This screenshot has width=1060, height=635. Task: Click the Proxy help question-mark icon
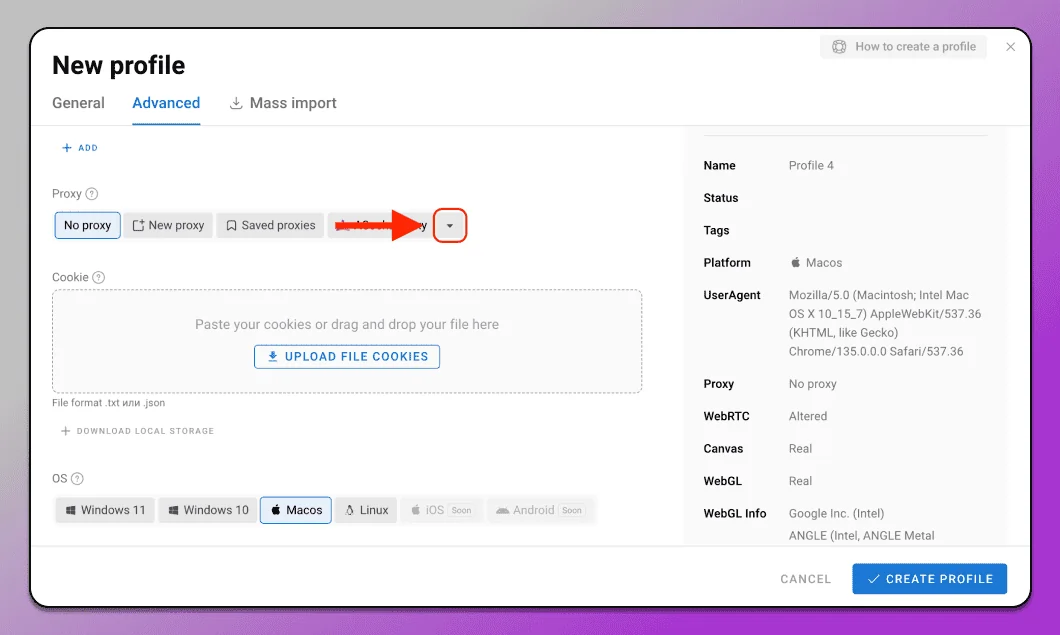[92, 194]
